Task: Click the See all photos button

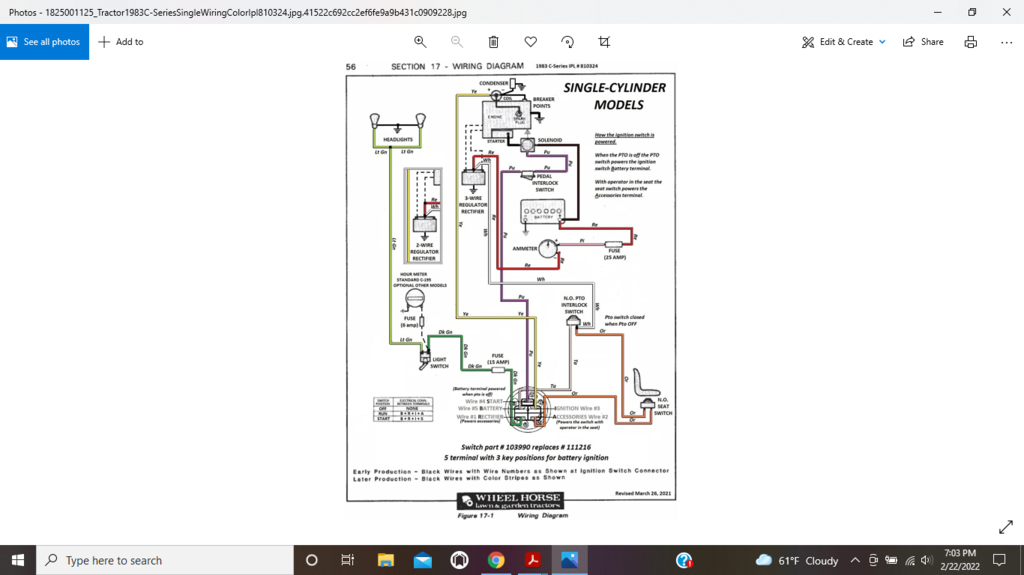Action: pyautogui.click(x=44, y=42)
